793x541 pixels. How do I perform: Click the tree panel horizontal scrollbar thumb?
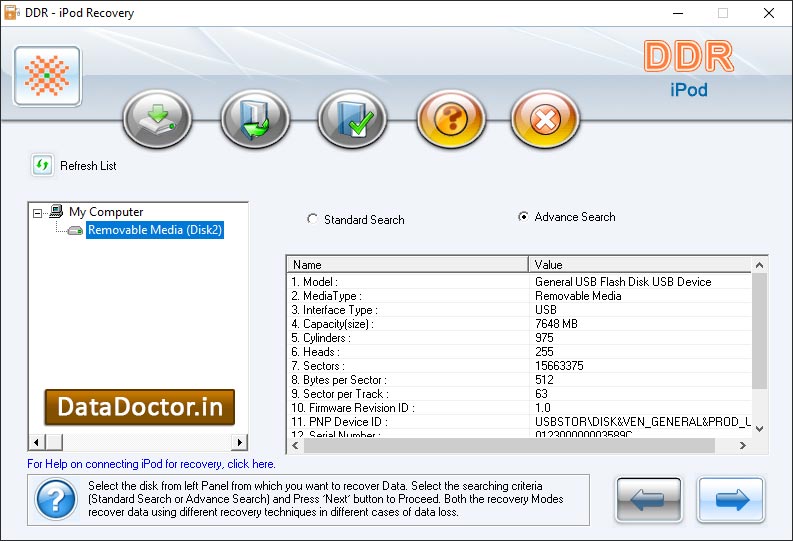[54, 442]
